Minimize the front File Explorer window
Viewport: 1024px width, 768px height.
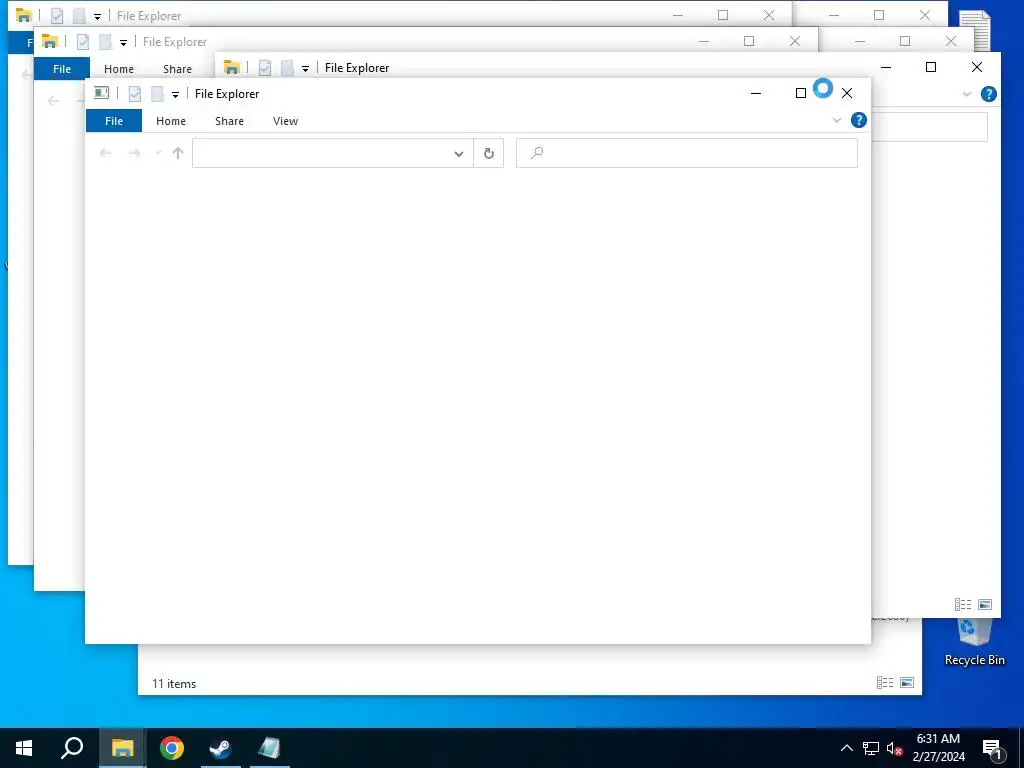point(756,93)
